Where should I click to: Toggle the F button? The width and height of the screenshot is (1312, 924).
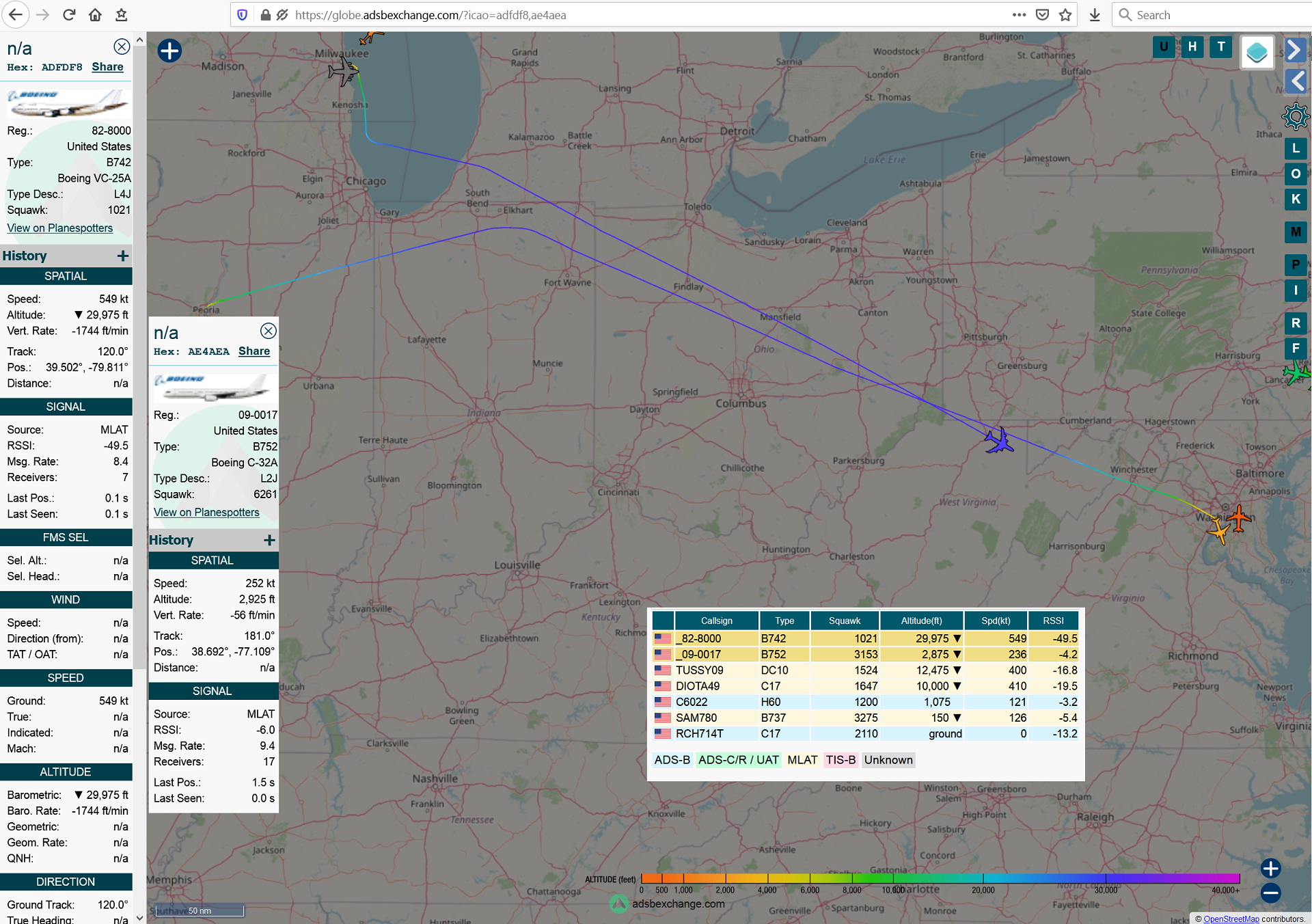click(x=1296, y=348)
